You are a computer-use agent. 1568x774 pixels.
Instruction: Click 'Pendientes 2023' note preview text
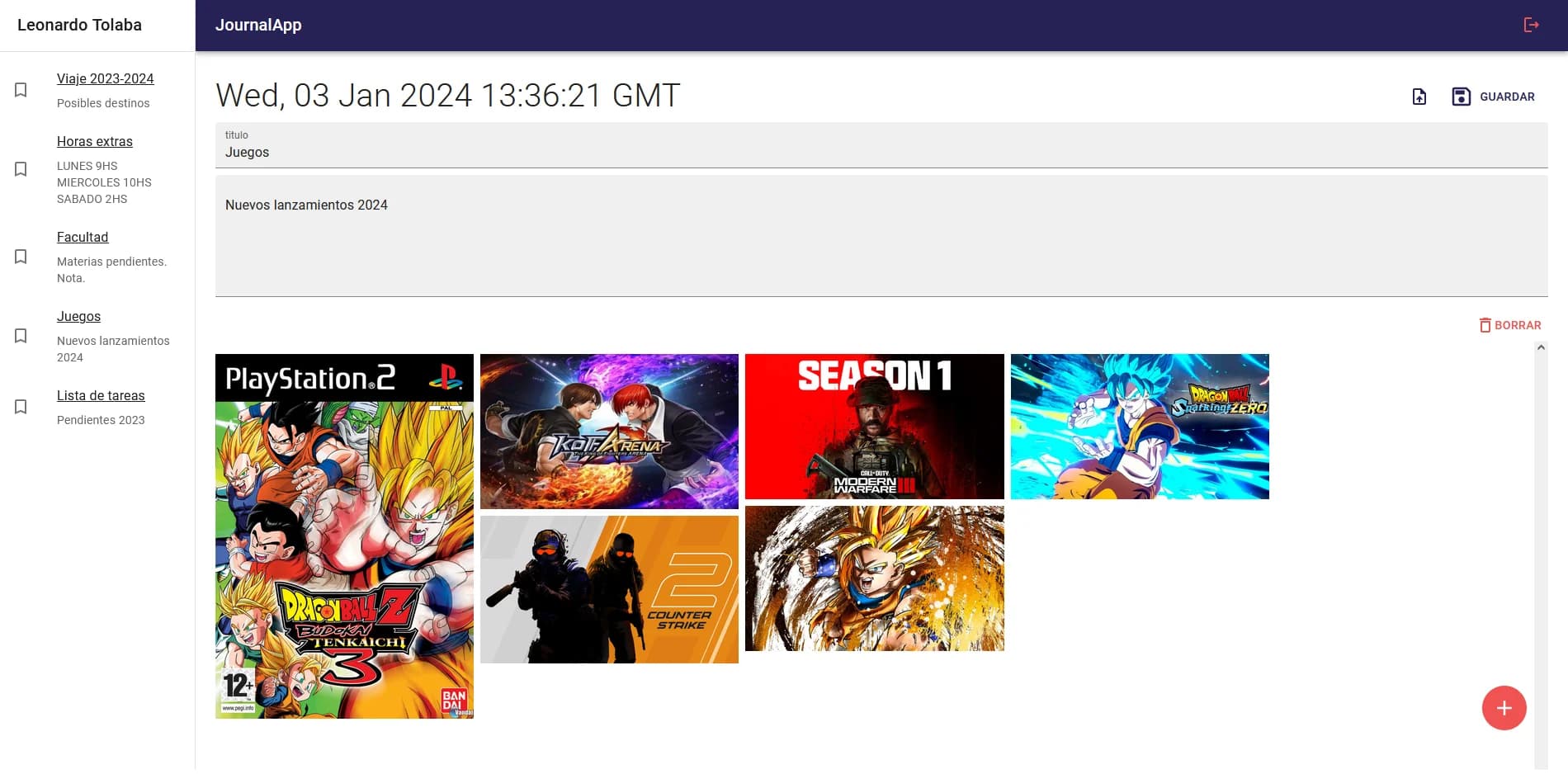pyautogui.click(x=101, y=420)
